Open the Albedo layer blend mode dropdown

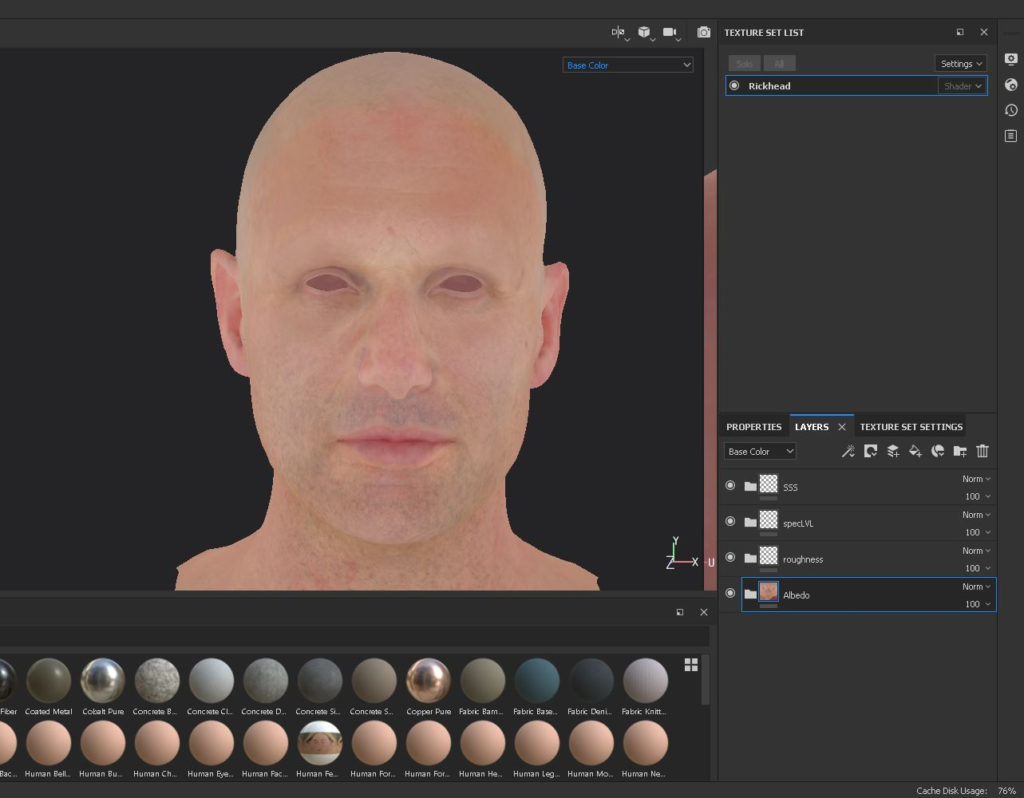976,587
